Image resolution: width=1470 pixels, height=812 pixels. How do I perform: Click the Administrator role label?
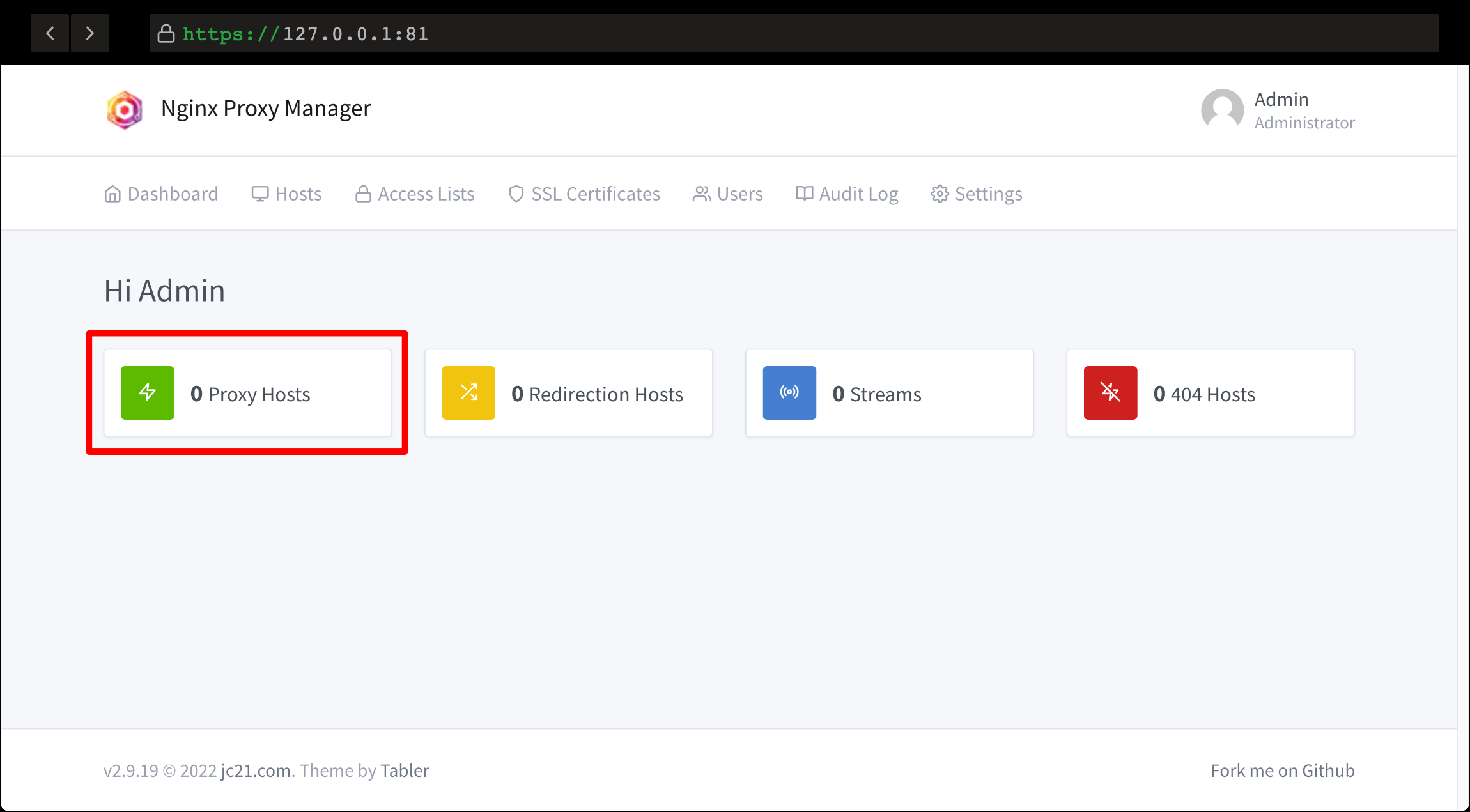tap(1304, 123)
